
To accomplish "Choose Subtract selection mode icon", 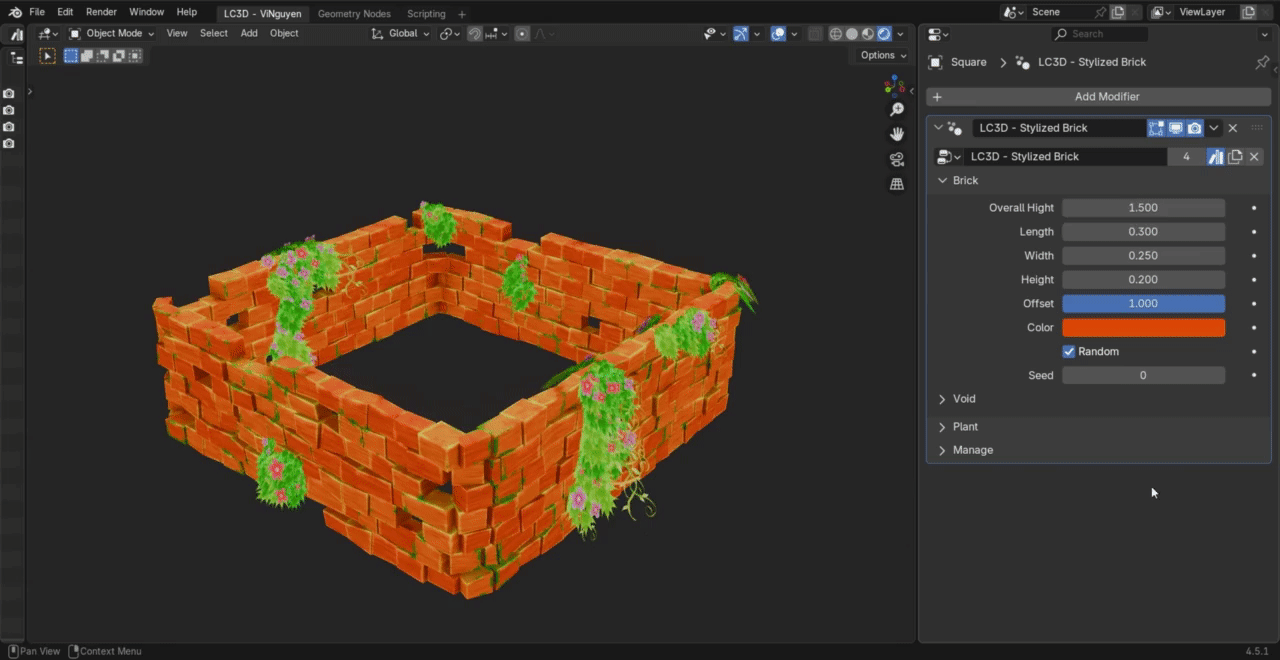I will tap(103, 56).
